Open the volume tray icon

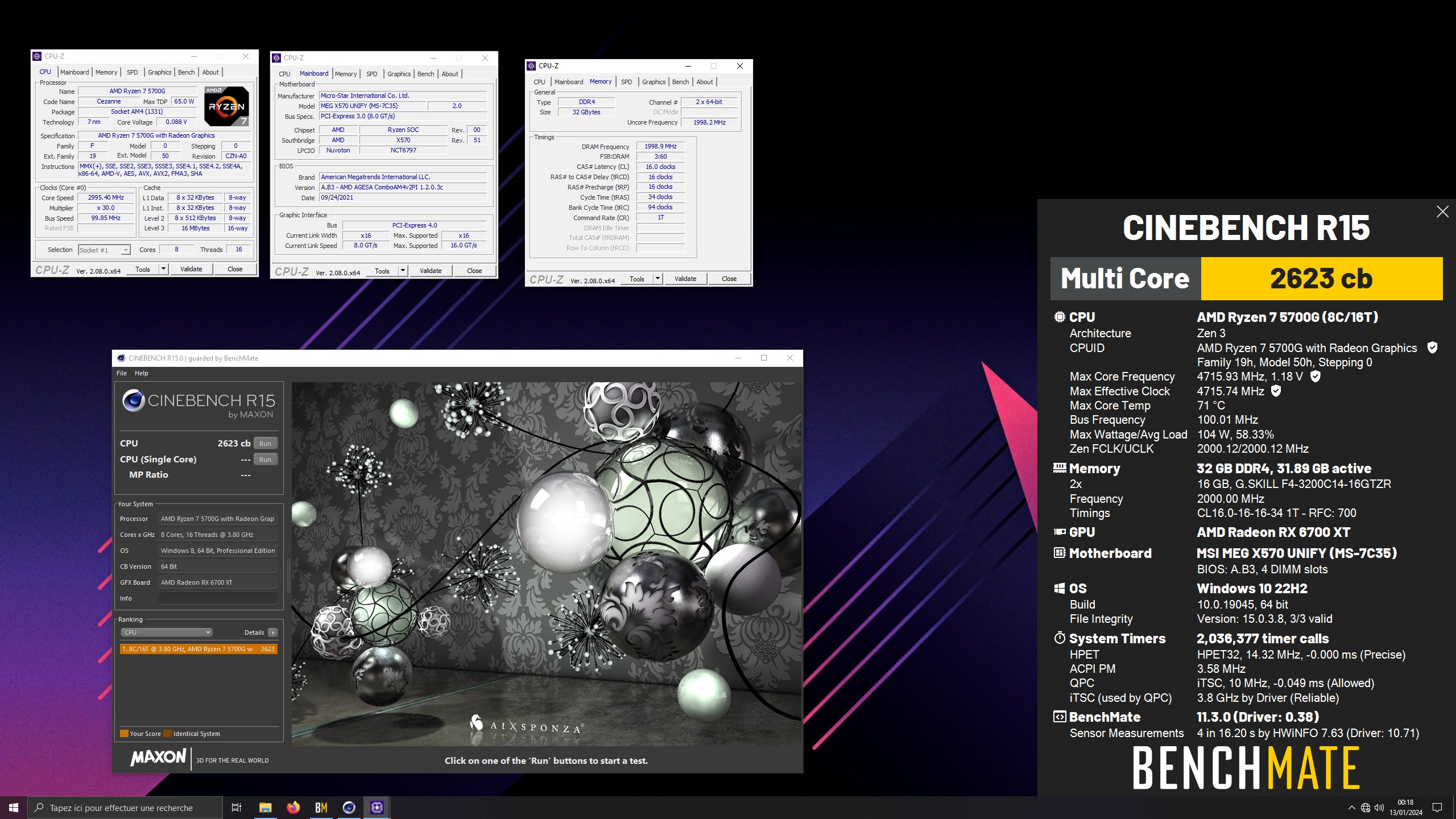point(1379,808)
